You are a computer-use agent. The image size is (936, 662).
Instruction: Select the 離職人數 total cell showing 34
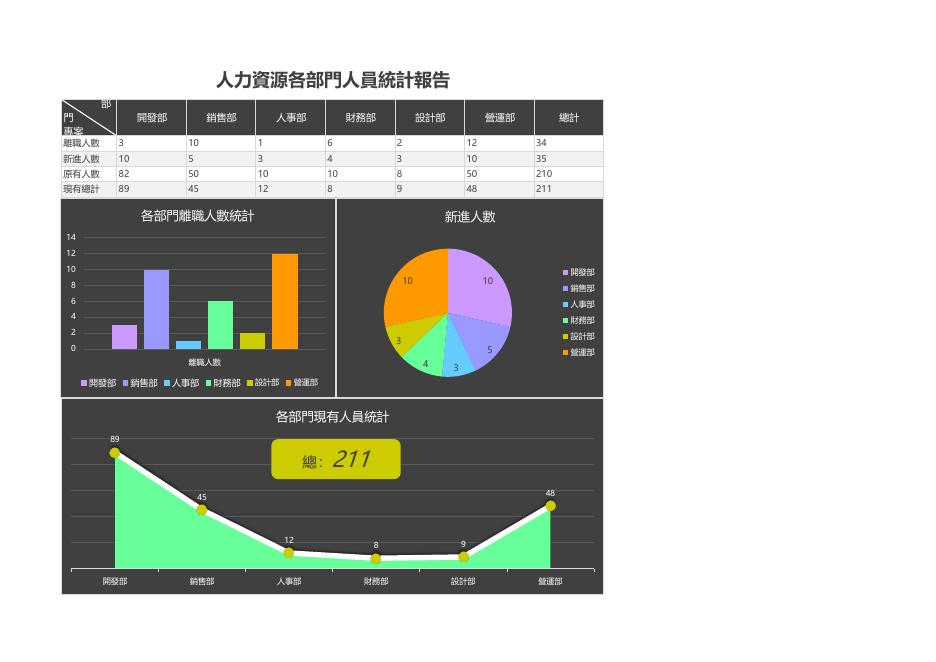coord(569,143)
